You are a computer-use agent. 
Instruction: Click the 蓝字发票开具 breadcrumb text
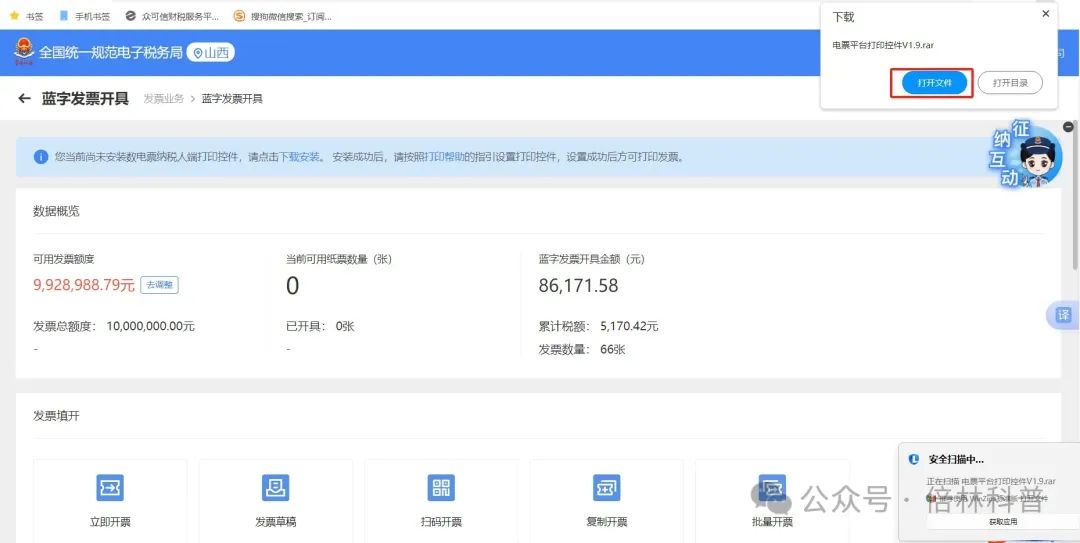pyautogui.click(x=232, y=99)
